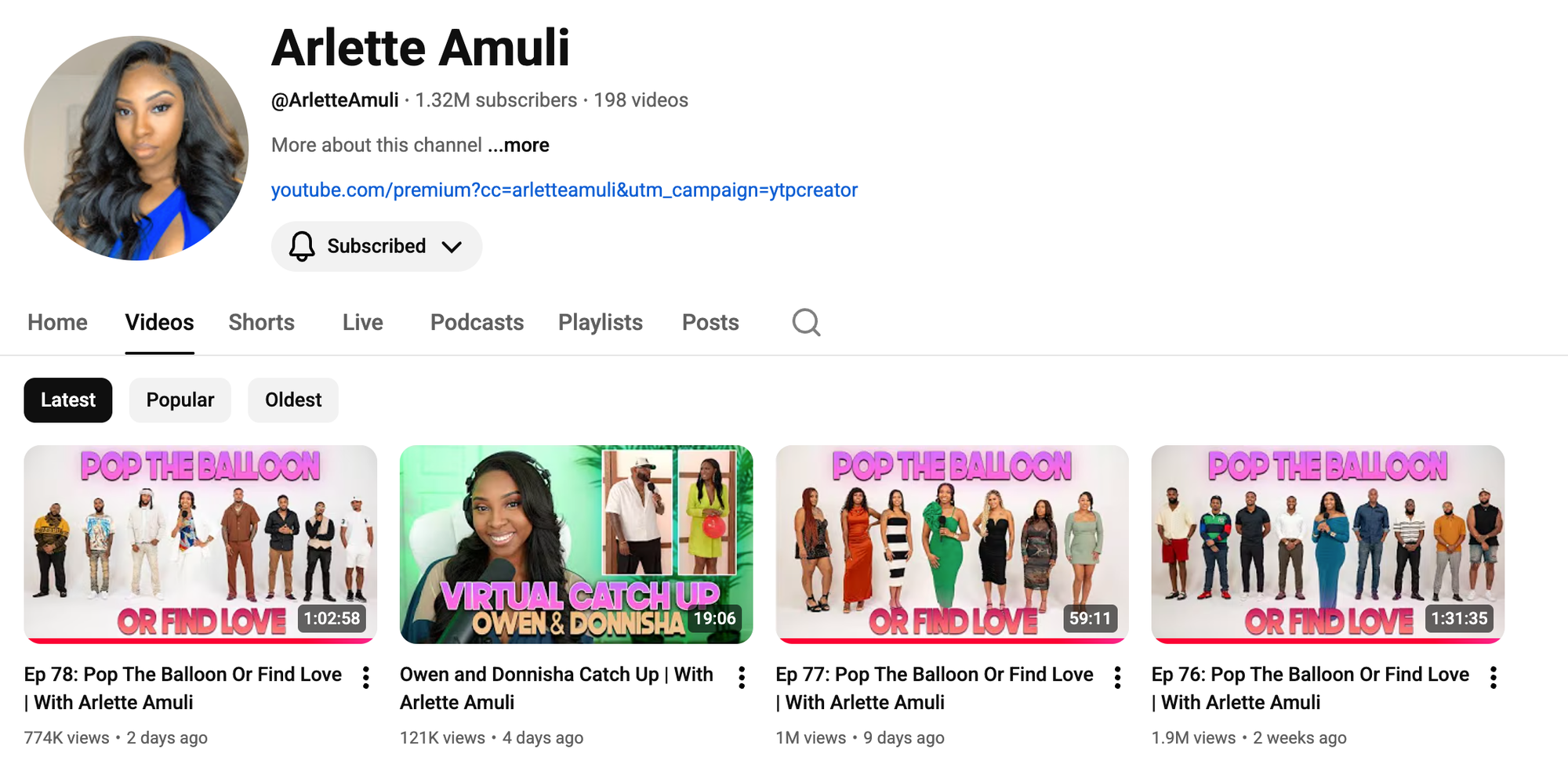Open more options for Owen and Donnisha video
This screenshot has width=1568, height=771.
[x=742, y=678]
